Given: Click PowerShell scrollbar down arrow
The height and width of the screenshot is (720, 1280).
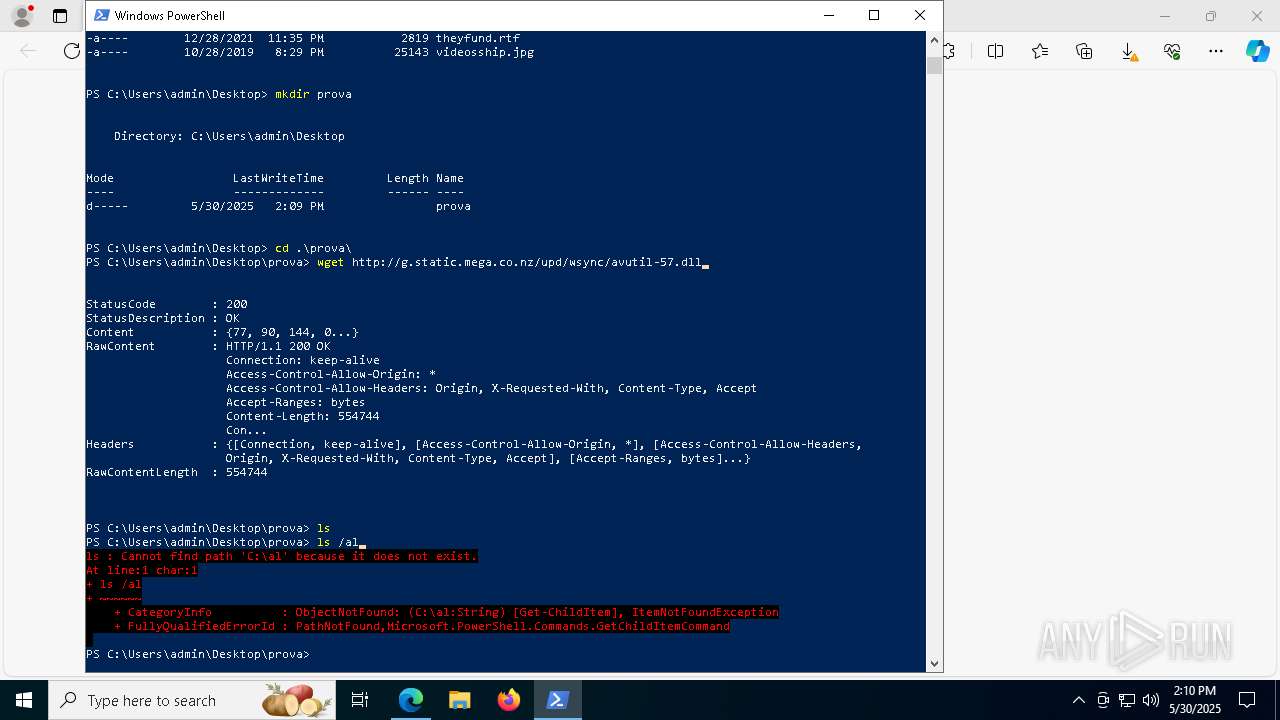Looking at the screenshot, I should [x=934, y=662].
